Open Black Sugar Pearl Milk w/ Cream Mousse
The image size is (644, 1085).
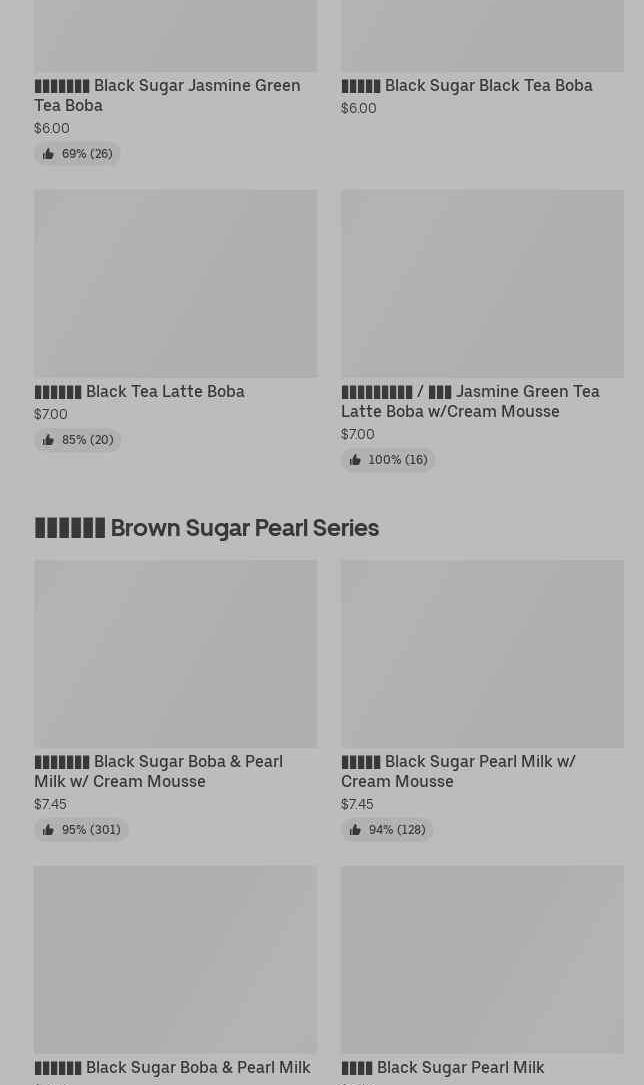coord(458,771)
